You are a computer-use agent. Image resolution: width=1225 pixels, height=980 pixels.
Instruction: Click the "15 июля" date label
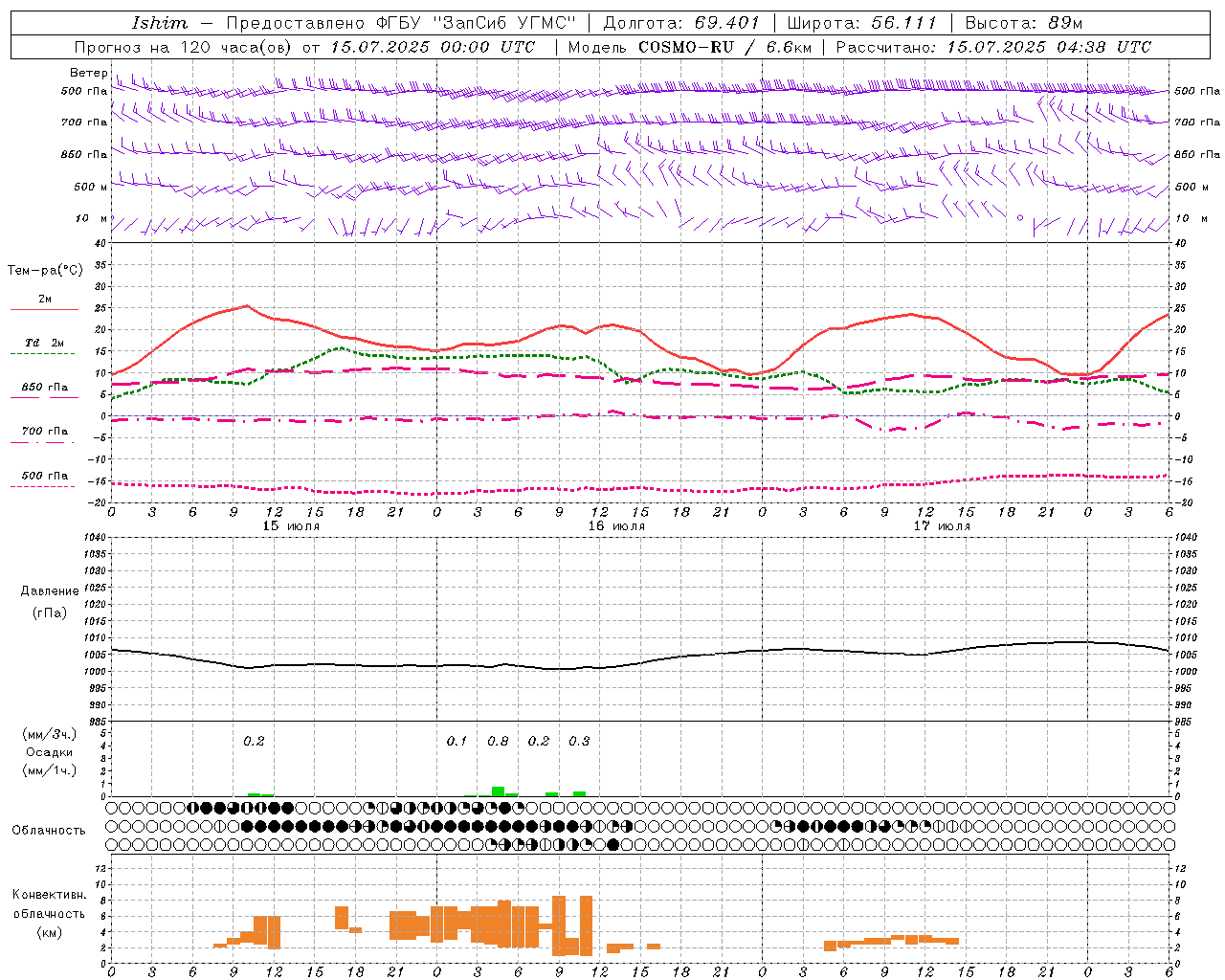pos(292,526)
